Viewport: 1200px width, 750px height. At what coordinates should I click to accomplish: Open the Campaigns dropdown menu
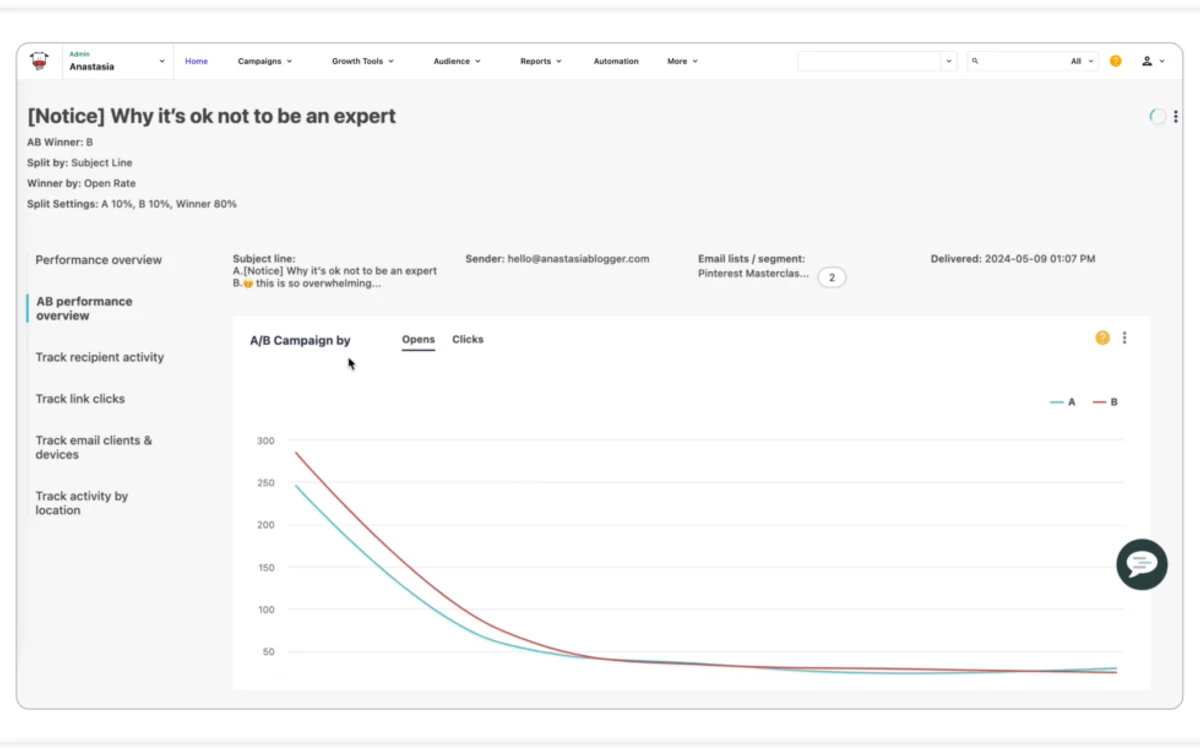pyautogui.click(x=265, y=61)
